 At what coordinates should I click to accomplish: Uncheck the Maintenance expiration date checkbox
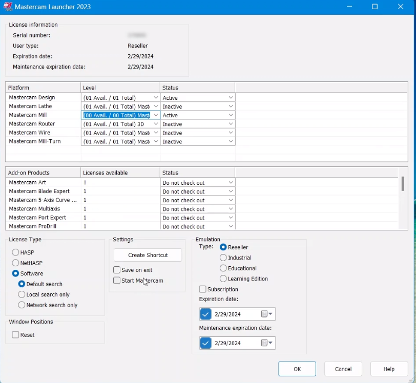(x=206, y=343)
